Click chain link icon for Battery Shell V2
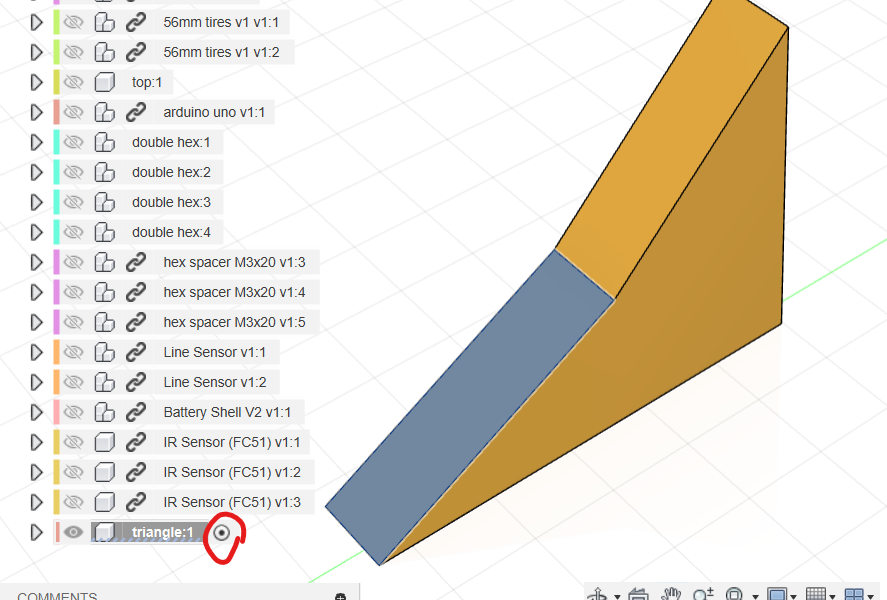 click(136, 412)
